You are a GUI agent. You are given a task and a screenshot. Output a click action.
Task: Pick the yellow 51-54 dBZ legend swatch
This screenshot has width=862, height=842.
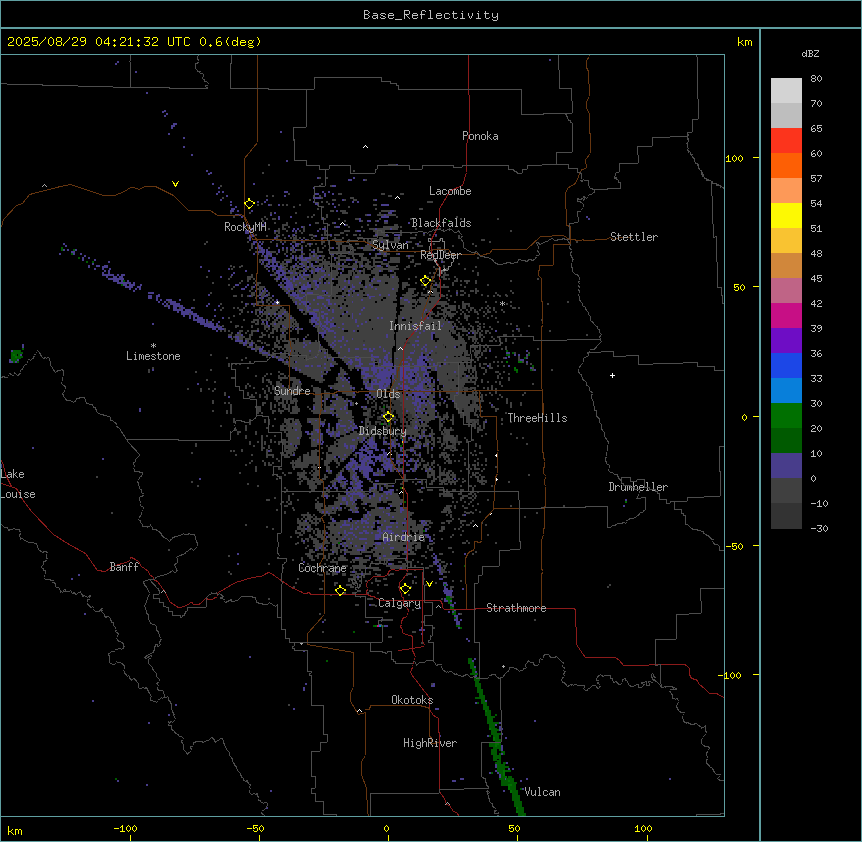tap(786, 215)
